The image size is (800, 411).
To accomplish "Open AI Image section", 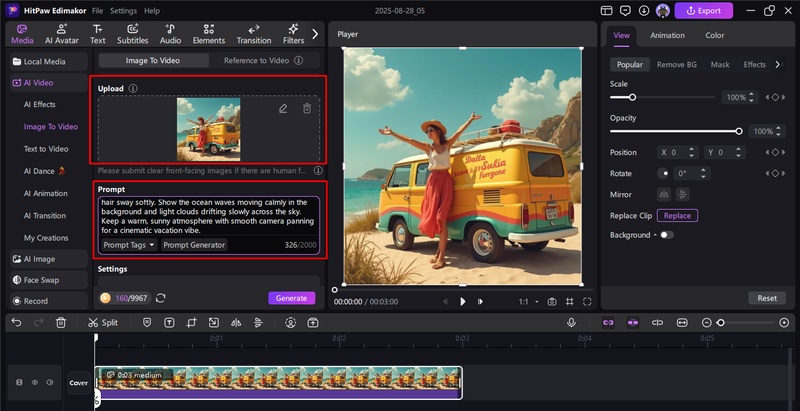I will [x=48, y=259].
